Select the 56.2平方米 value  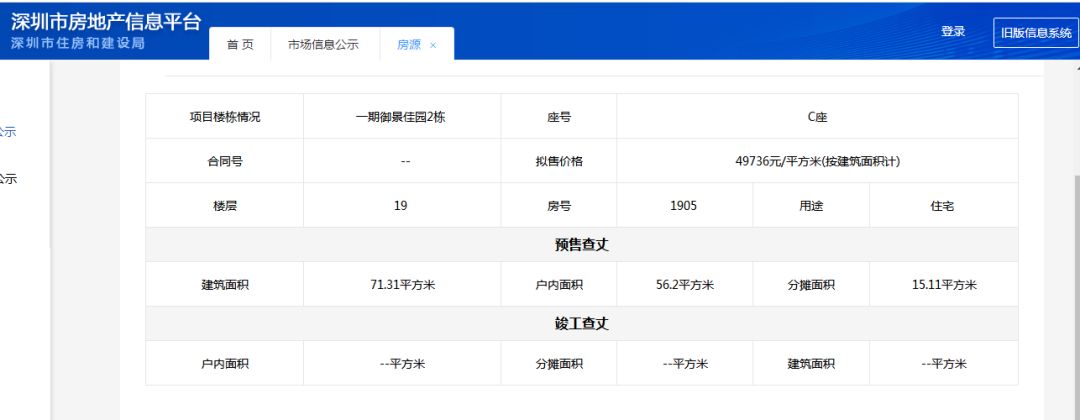coord(685,284)
